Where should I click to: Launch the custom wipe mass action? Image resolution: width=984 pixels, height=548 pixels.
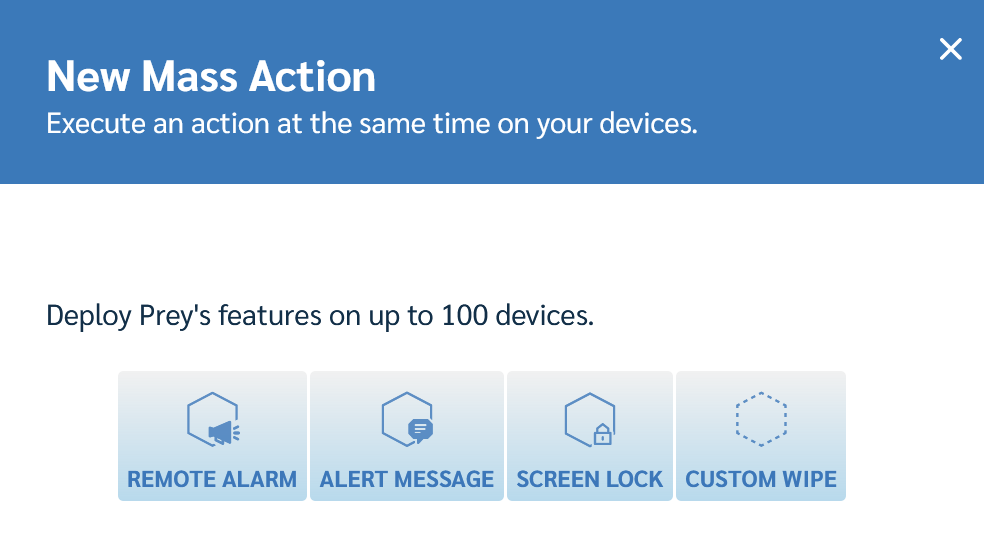[761, 436]
